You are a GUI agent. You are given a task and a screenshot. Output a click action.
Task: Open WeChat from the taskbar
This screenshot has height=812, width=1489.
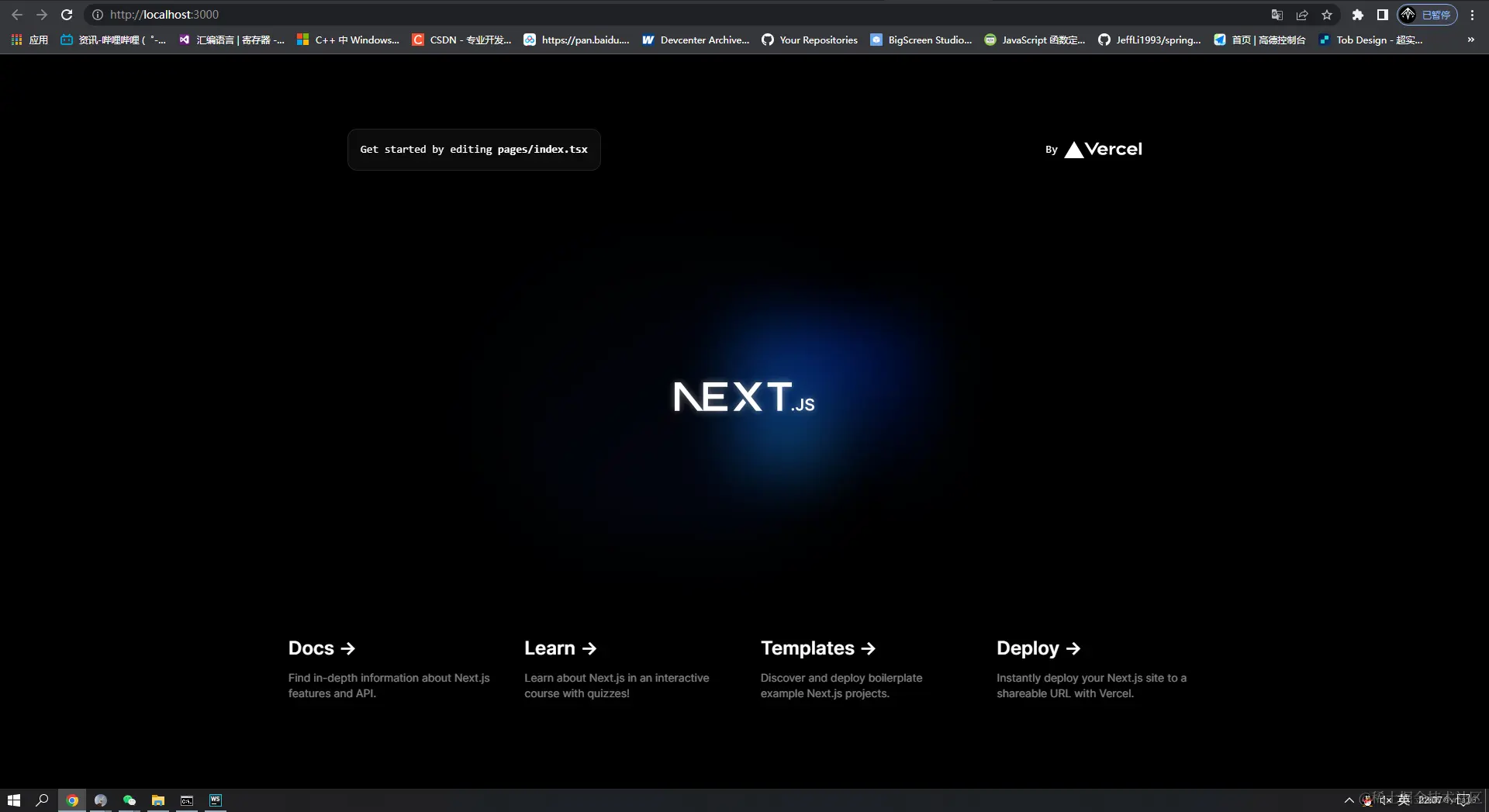coord(130,800)
